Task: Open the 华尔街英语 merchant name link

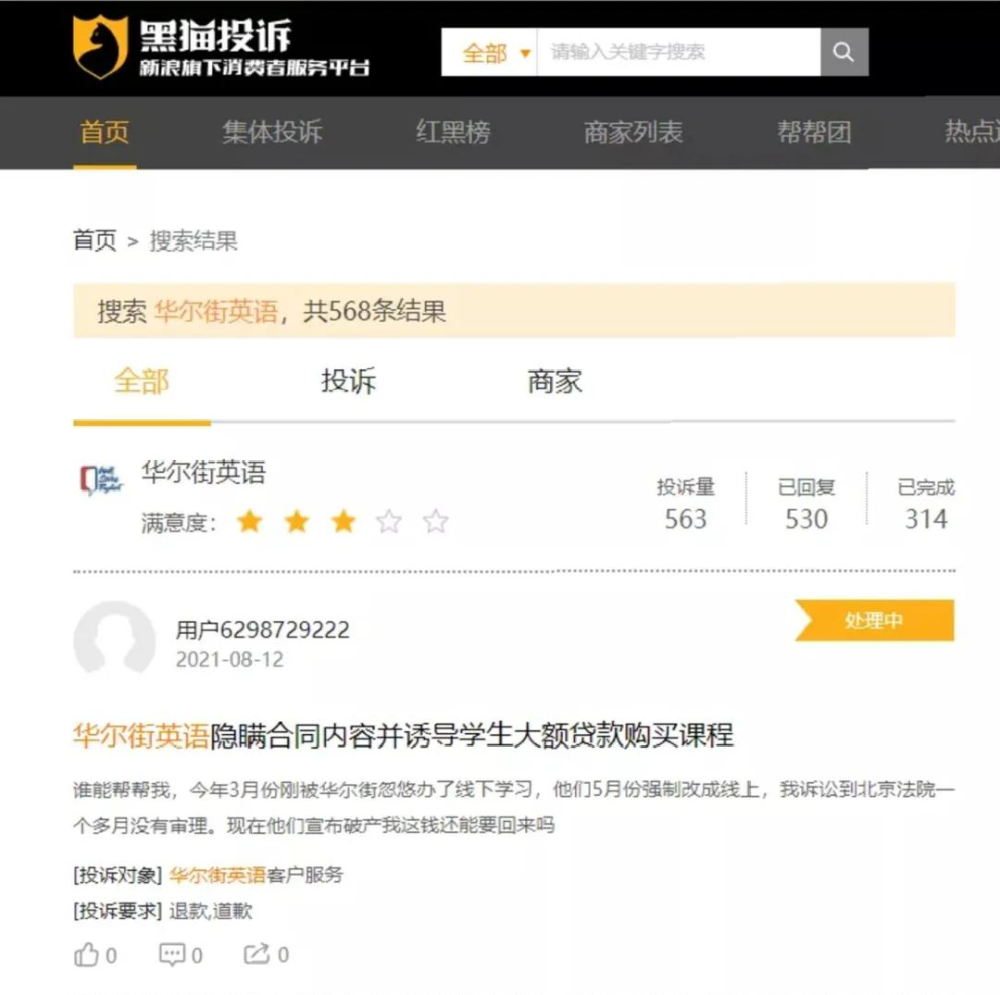Action: [203, 473]
